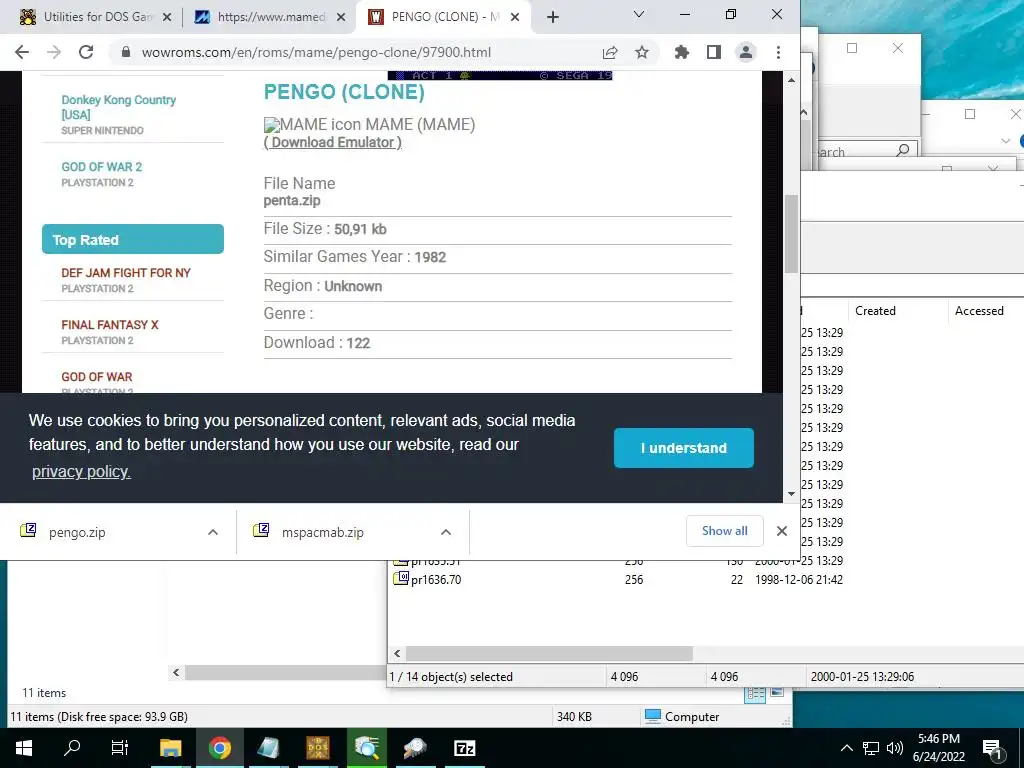
Task: Click the webpage vertical scrollbar thumb
Action: 792,233
